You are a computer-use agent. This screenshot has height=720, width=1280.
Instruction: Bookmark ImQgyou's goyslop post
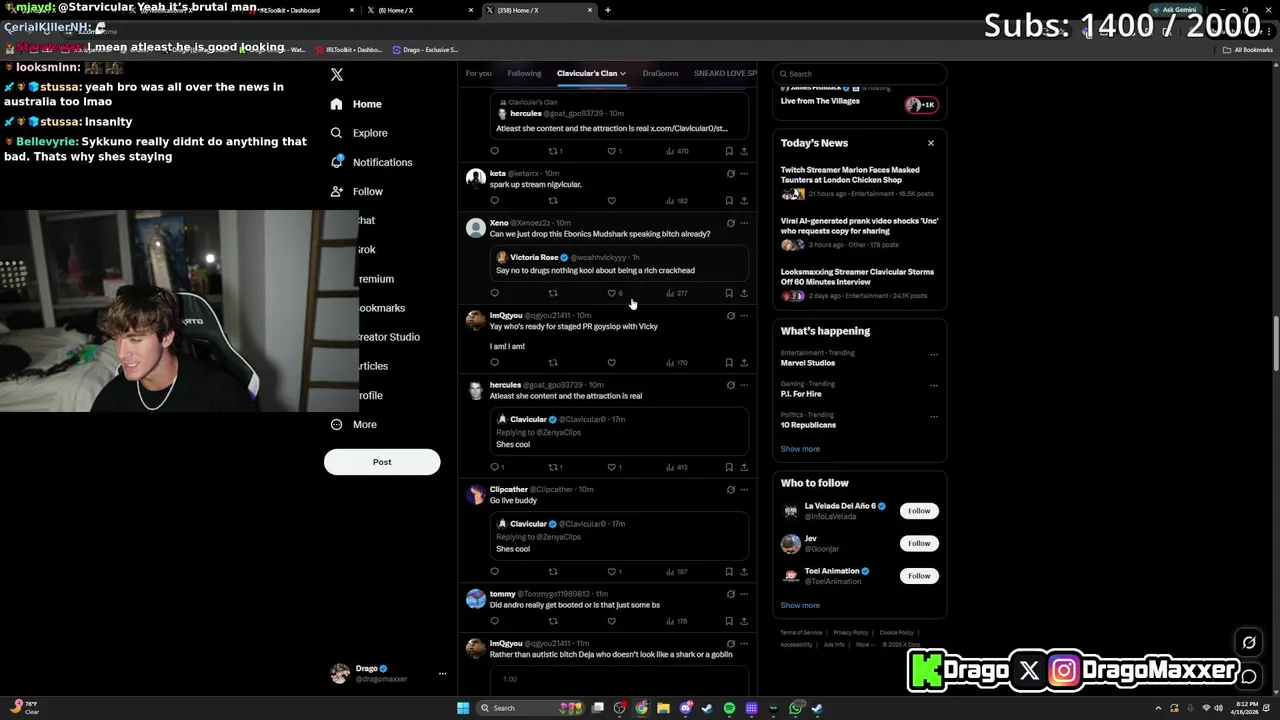[729, 363]
